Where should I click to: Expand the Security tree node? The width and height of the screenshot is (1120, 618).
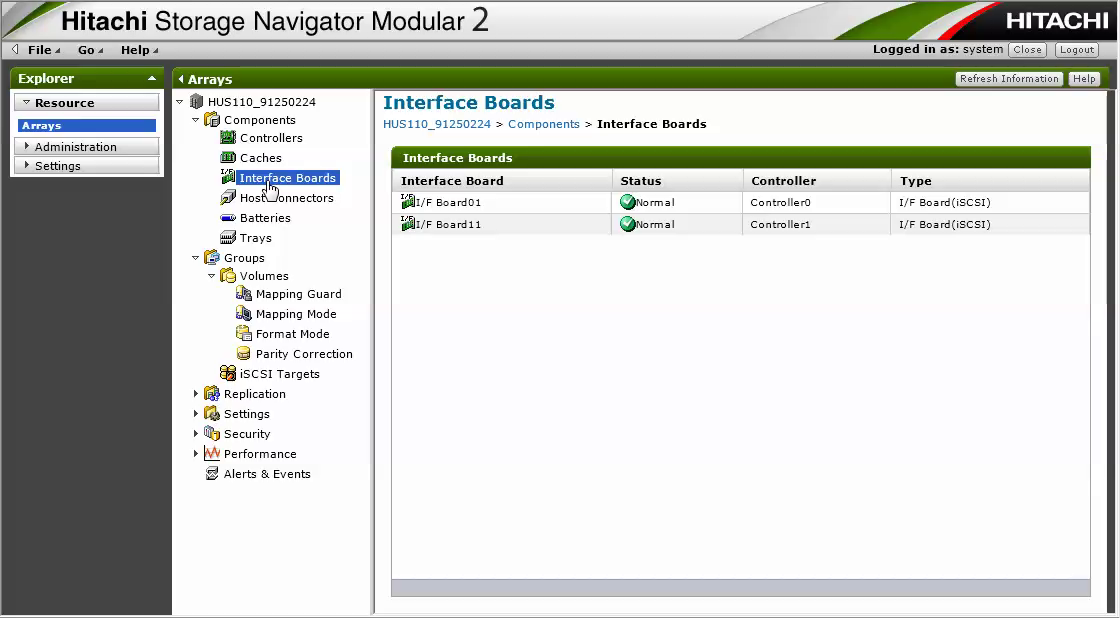tap(196, 434)
